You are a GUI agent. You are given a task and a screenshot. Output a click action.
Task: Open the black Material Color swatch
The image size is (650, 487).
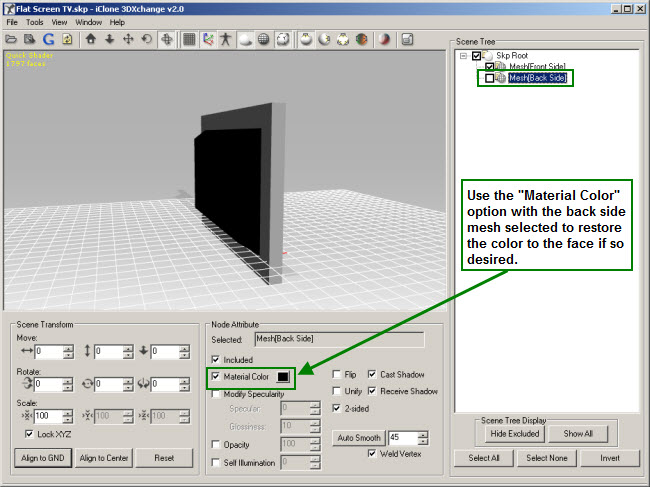coord(283,377)
